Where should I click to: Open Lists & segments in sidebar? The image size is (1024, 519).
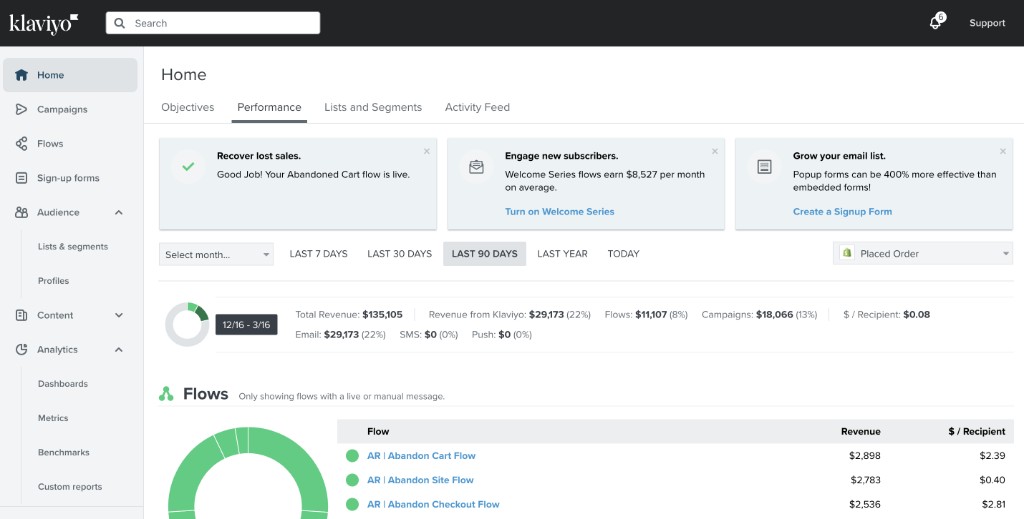coord(73,247)
